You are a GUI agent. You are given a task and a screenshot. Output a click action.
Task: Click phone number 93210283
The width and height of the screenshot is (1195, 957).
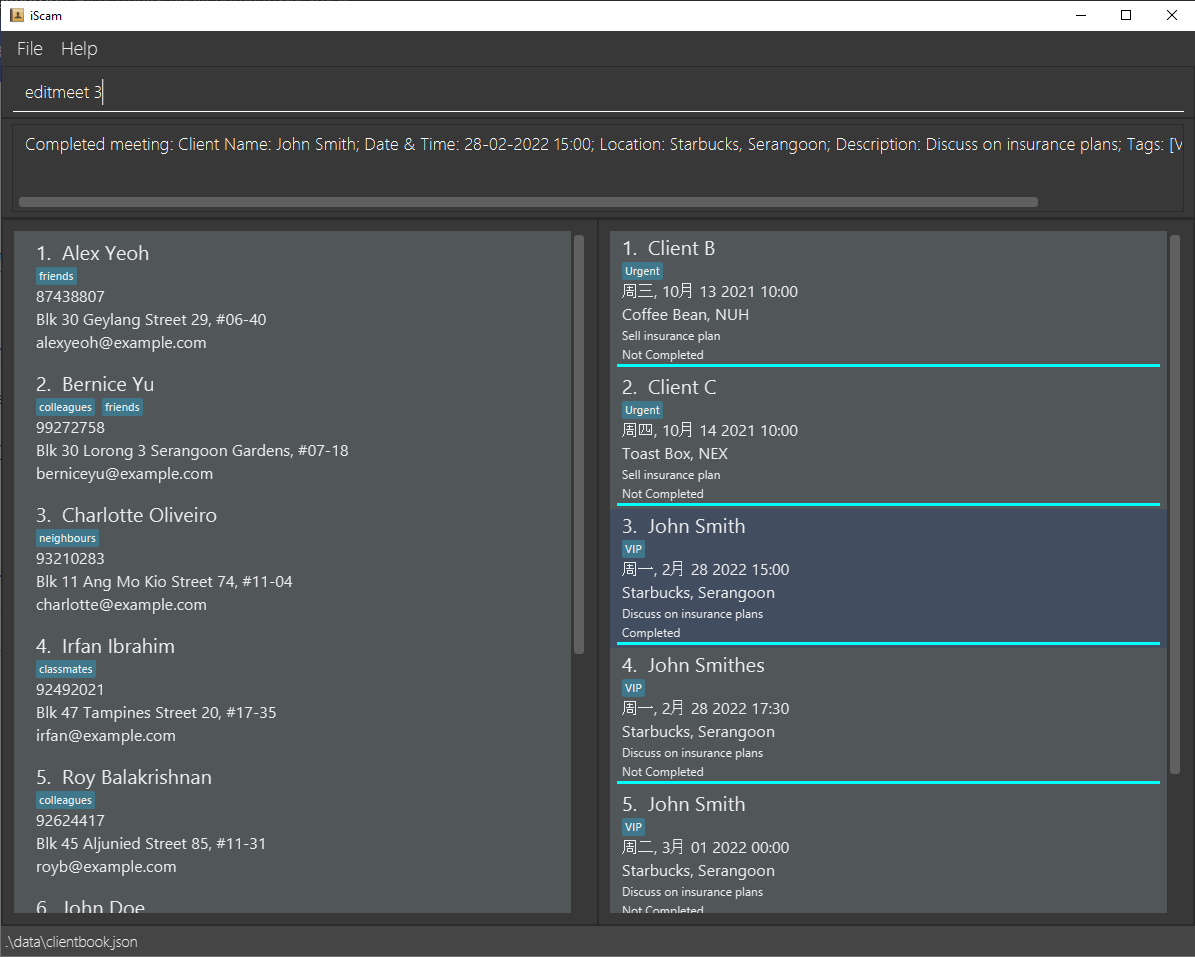coord(70,559)
